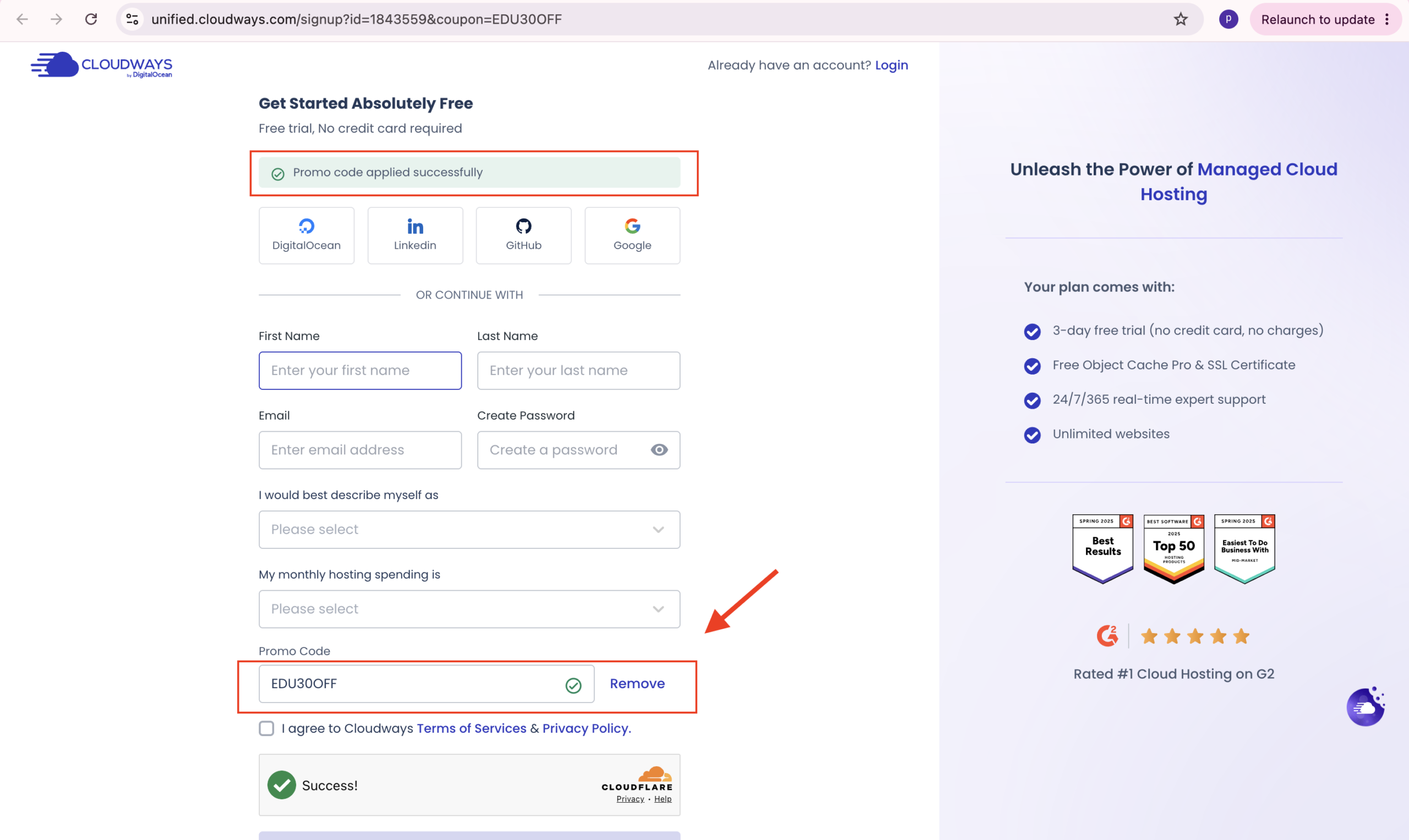Click the browser forward arrow
The image size is (1409, 840).
point(56,19)
